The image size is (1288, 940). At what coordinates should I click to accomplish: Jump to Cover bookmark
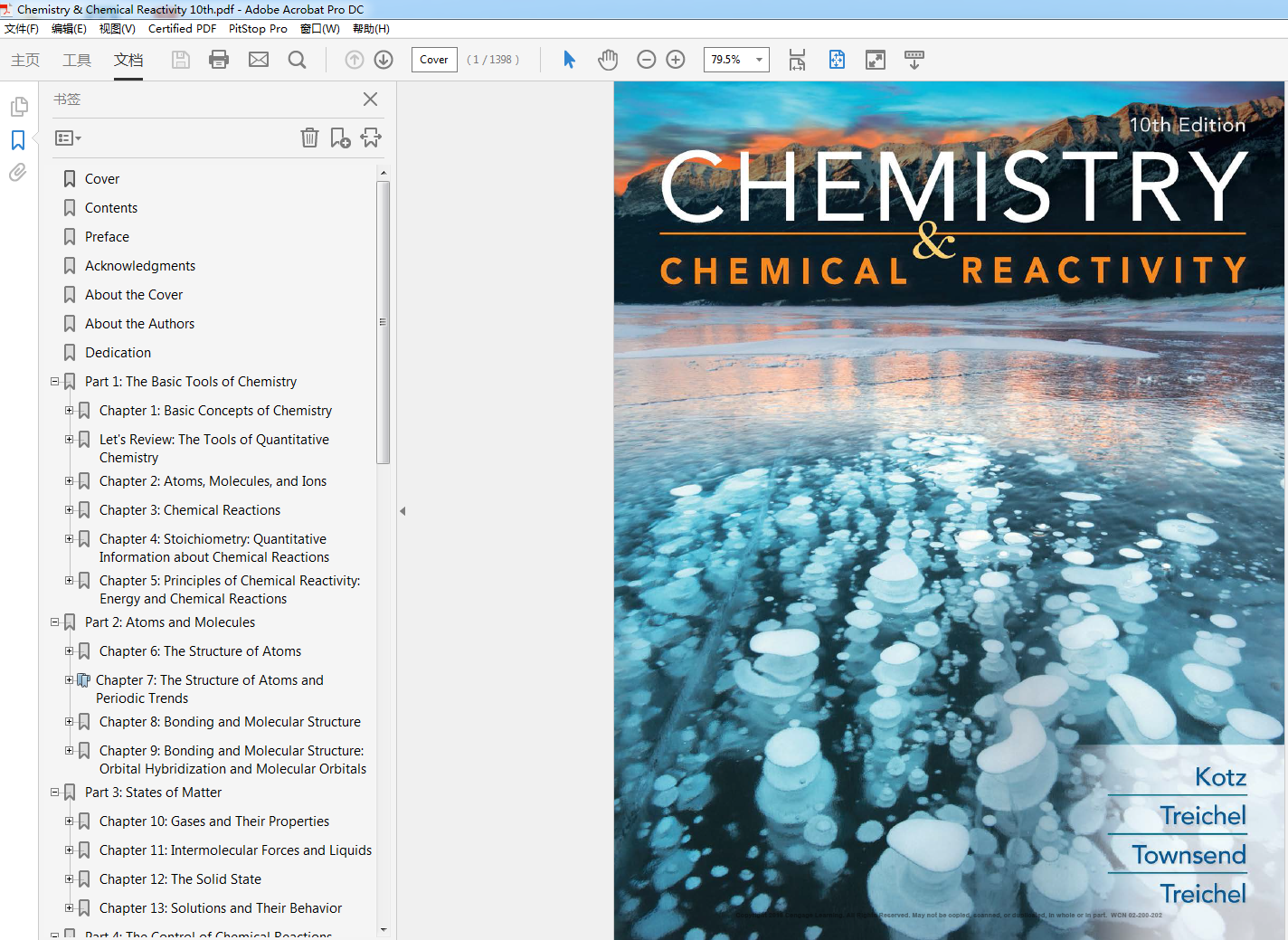[102, 179]
